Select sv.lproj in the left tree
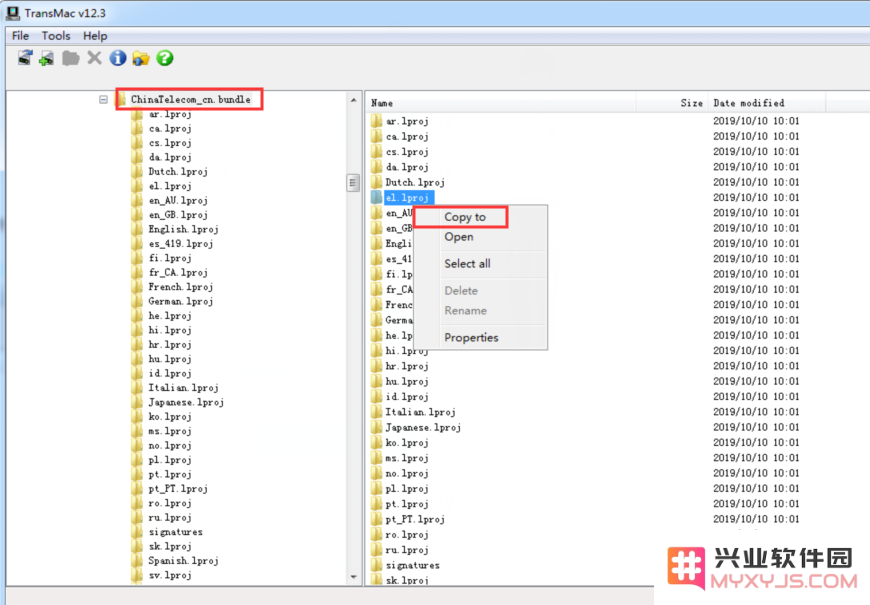 point(170,576)
